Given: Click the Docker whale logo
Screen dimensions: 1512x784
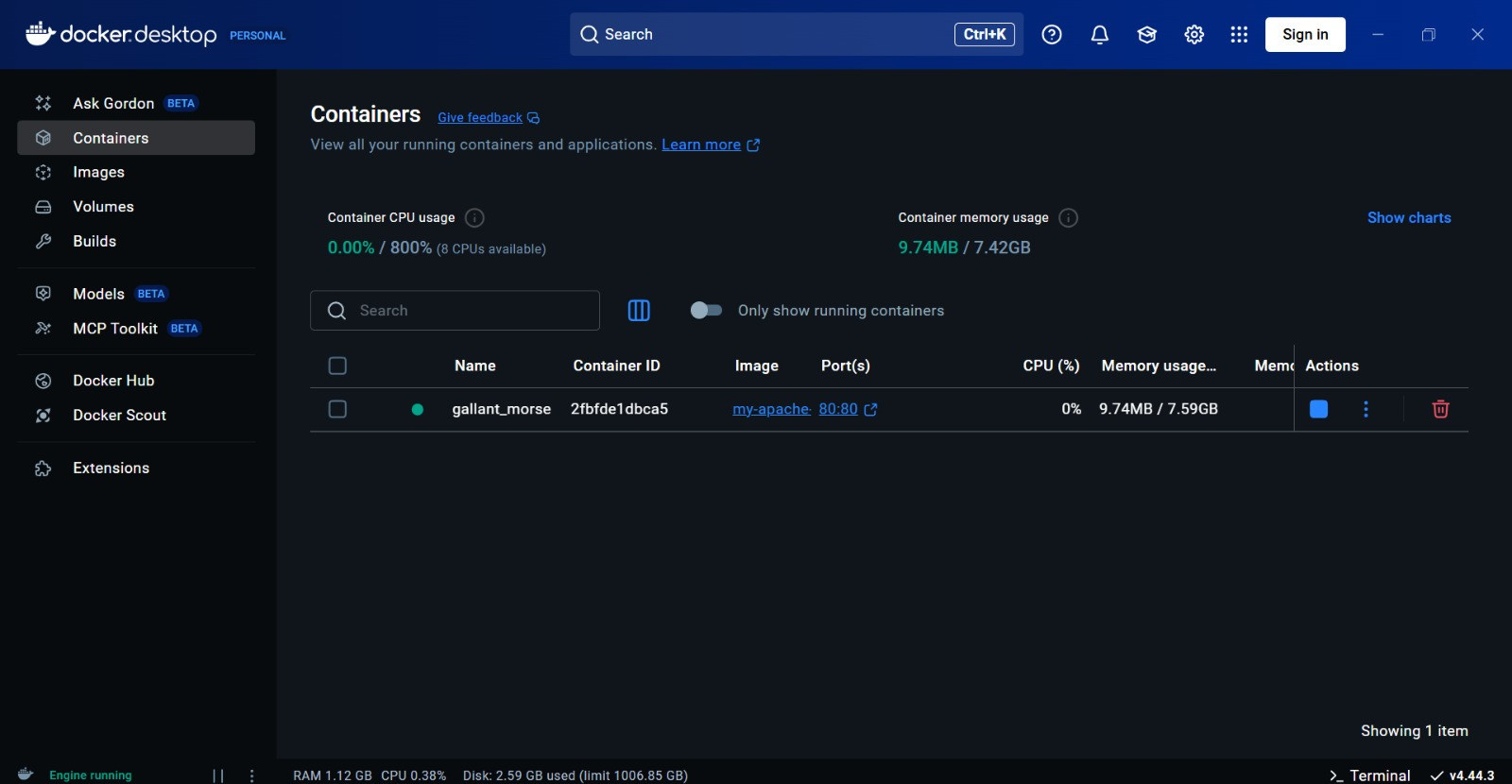Looking at the screenshot, I should (40, 33).
